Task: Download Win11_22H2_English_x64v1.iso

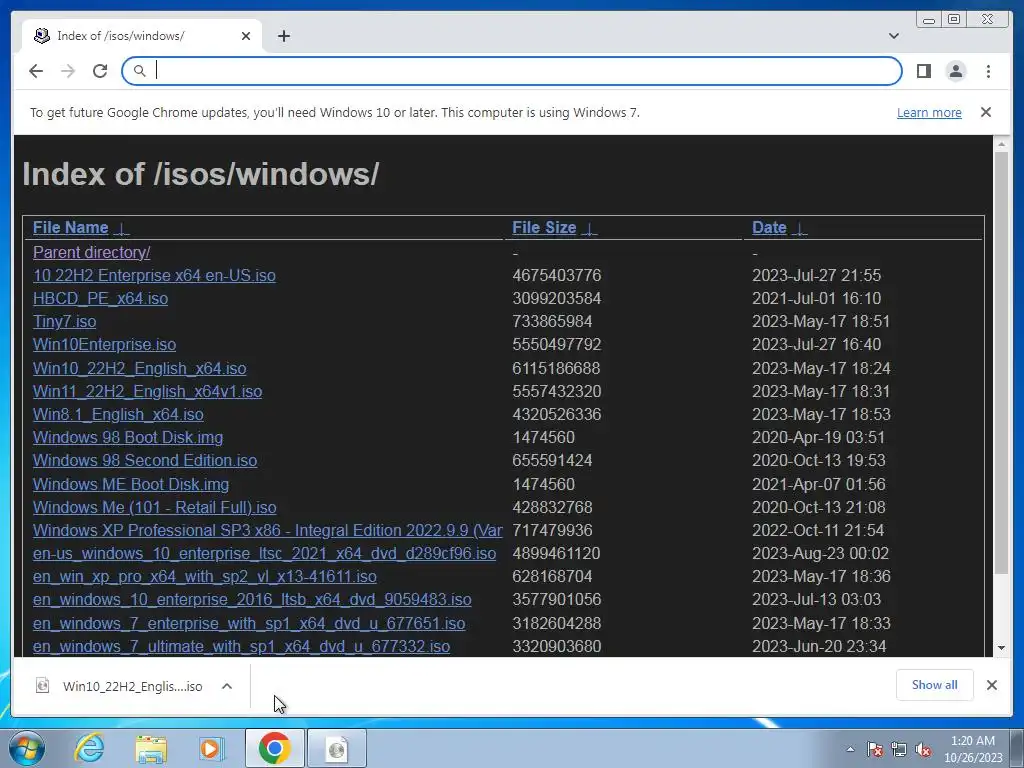Action: coord(147,391)
